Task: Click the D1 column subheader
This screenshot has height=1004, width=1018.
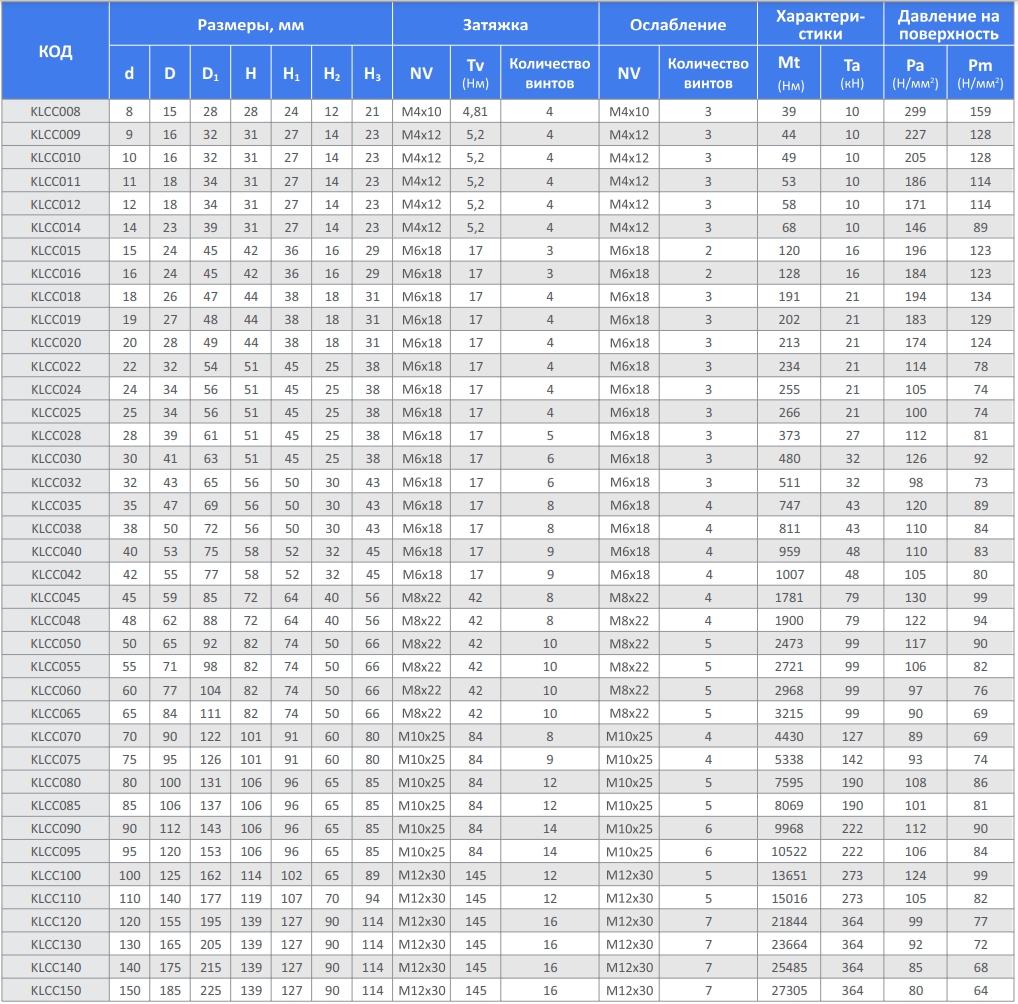Action: (x=210, y=73)
